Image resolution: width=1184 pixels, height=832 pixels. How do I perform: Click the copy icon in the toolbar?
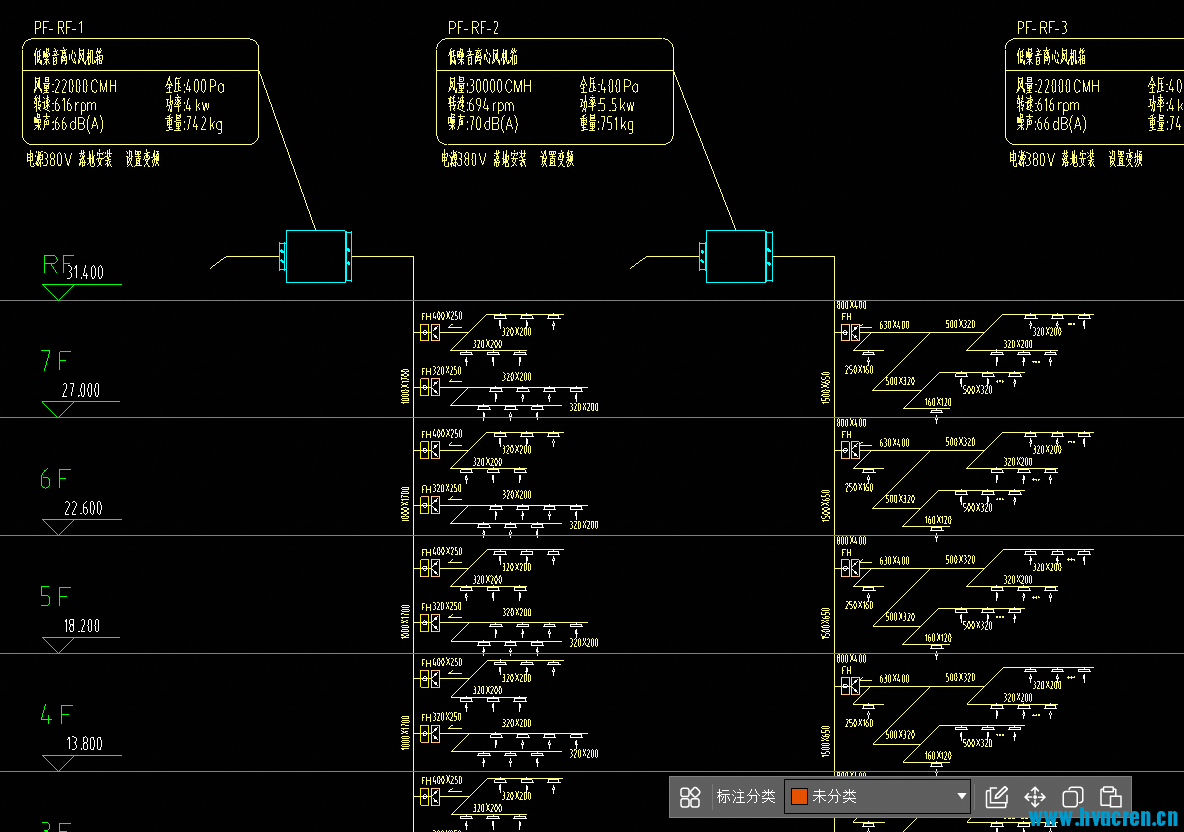(1072, 796)
